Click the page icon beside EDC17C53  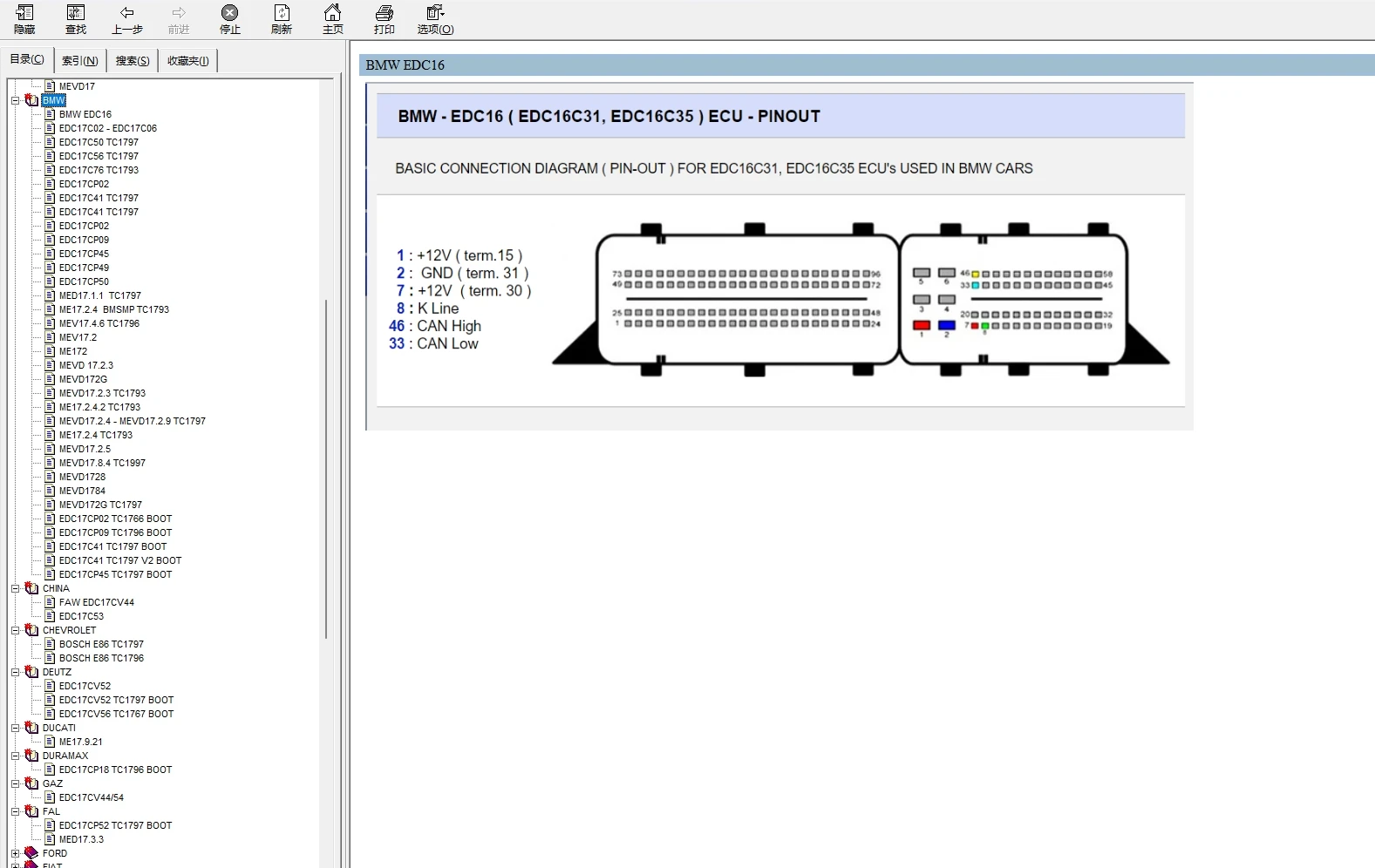click(50, 616)
